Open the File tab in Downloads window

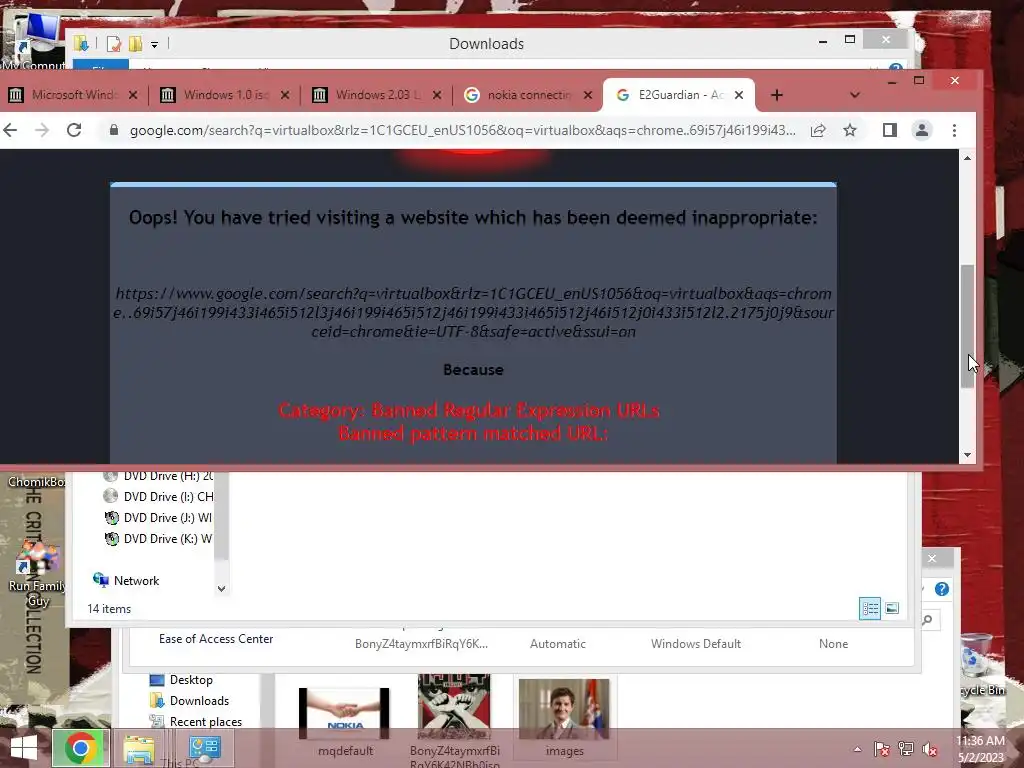101,65
